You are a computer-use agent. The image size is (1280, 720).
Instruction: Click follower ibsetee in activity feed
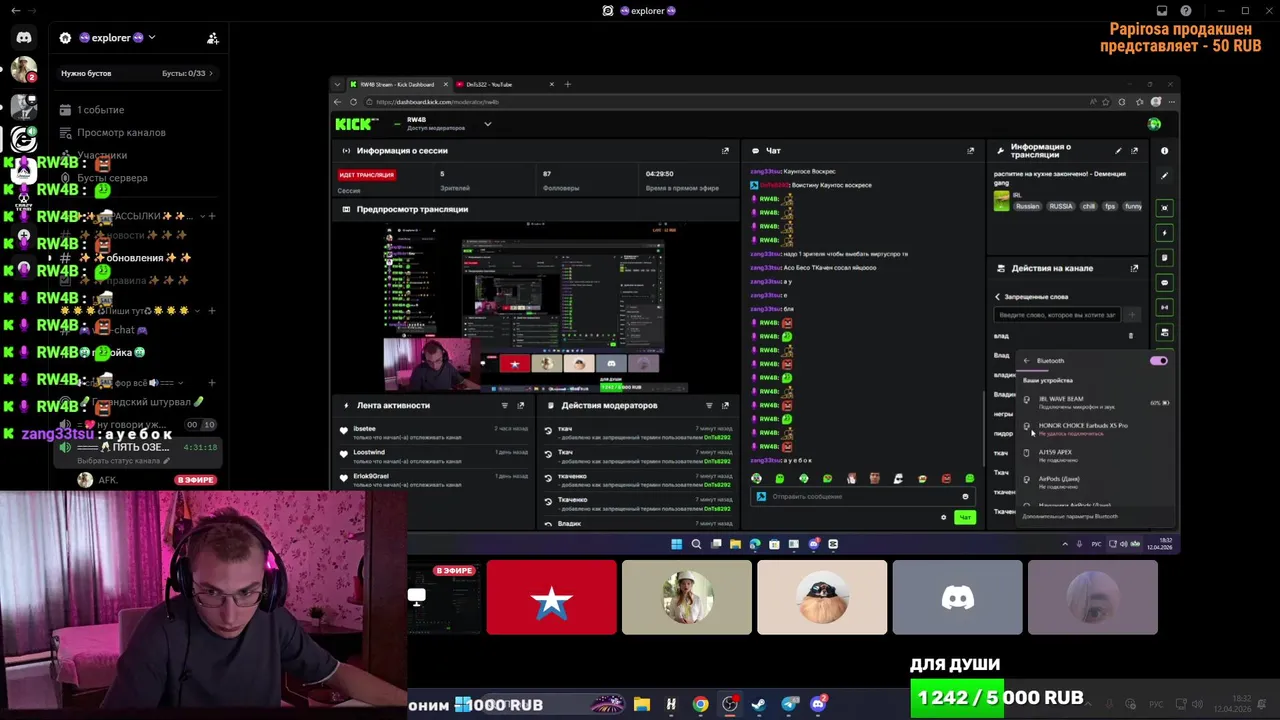364,429
